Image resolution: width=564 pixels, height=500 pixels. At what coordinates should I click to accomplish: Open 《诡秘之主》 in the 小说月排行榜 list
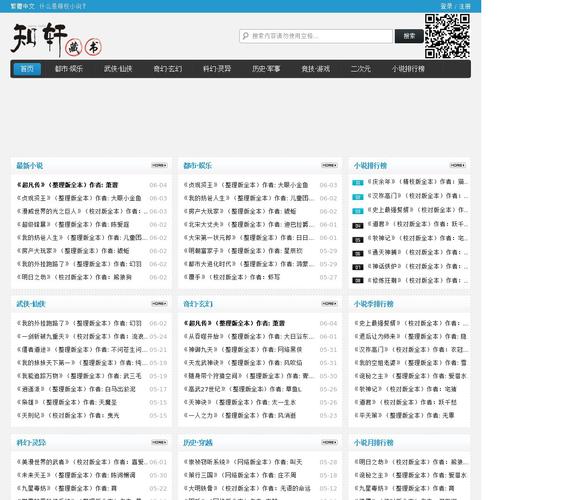[x=410, y=475]
